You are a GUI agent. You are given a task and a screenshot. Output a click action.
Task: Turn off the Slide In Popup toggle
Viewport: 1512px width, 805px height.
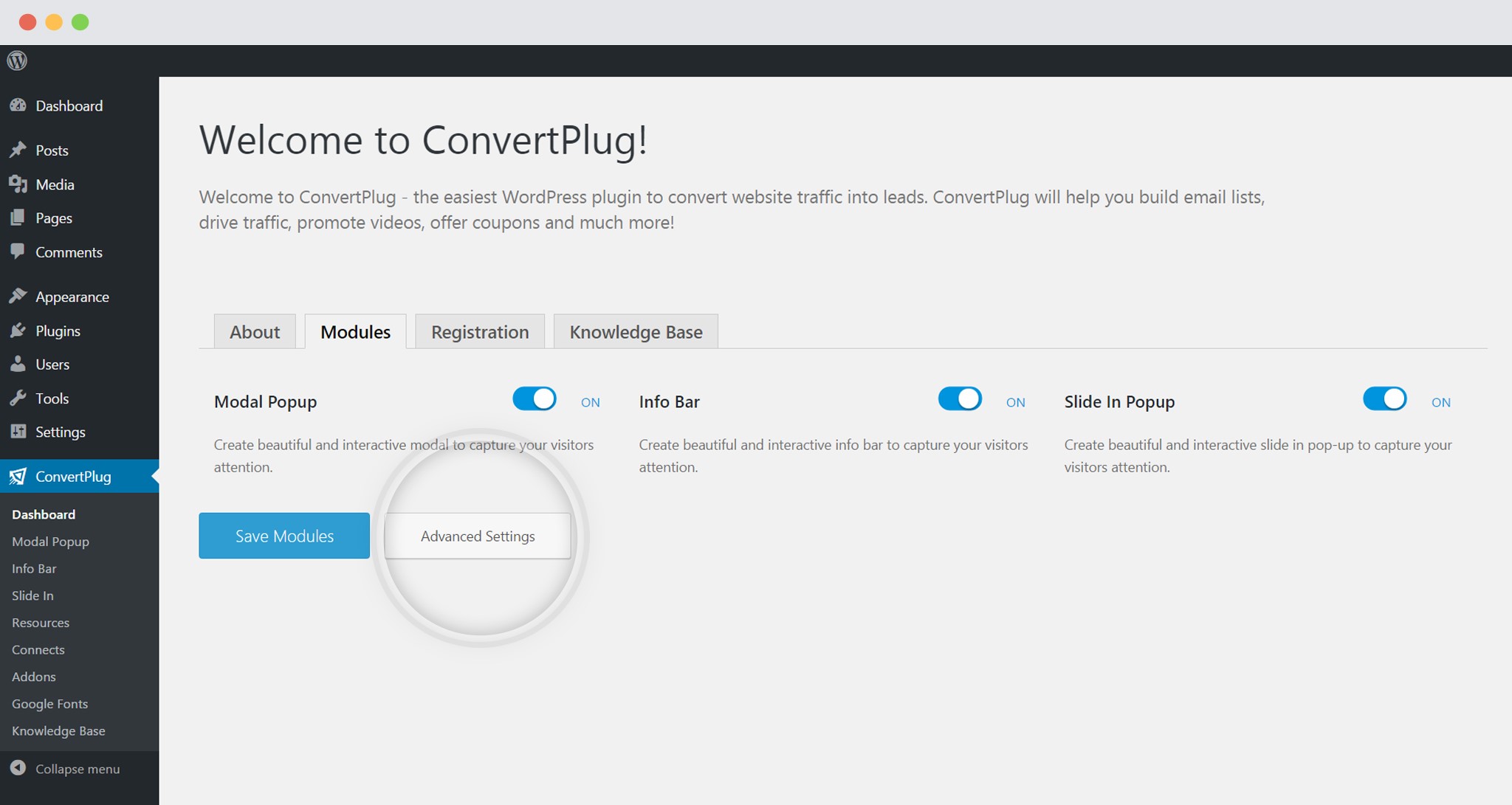tap(1385, 399)
